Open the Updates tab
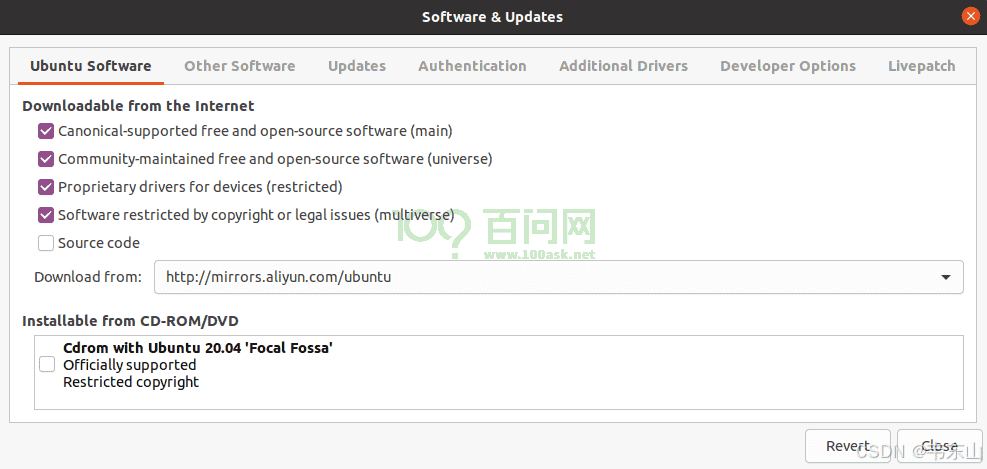This screenshot has width=987, height=469. point(356,66)
